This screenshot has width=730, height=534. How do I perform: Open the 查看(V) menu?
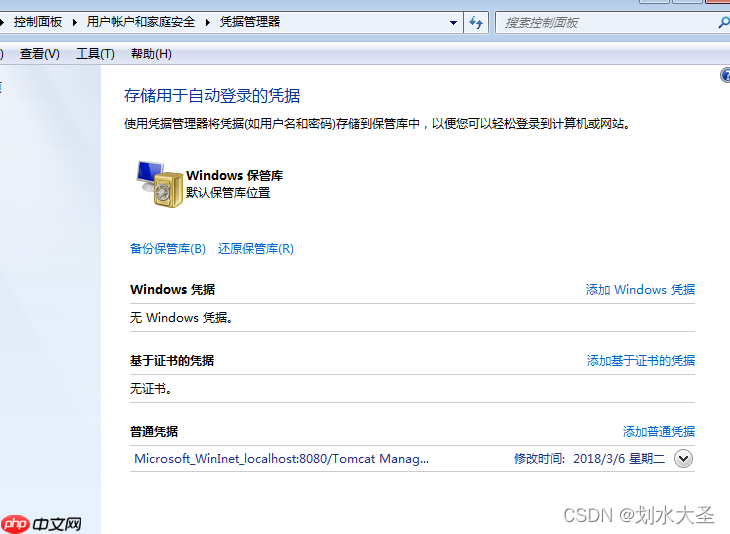click(40, 54)
